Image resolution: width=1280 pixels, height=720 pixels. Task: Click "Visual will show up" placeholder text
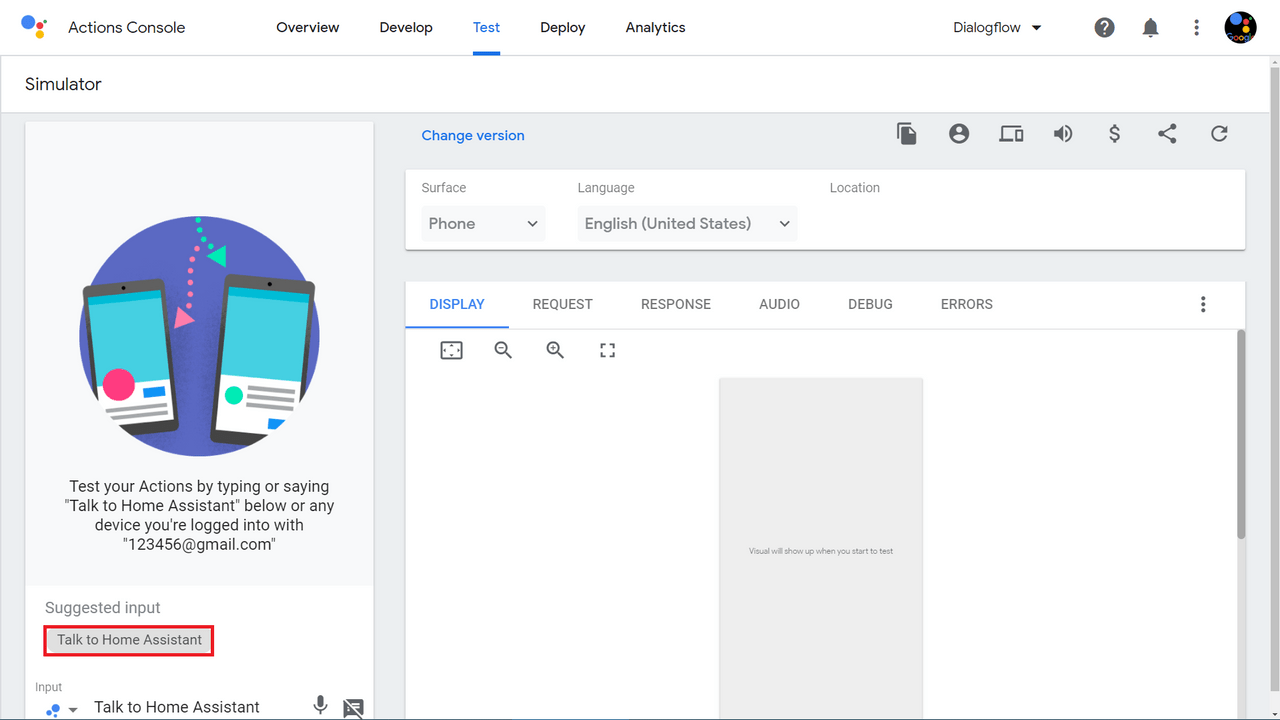coord(821,551)
